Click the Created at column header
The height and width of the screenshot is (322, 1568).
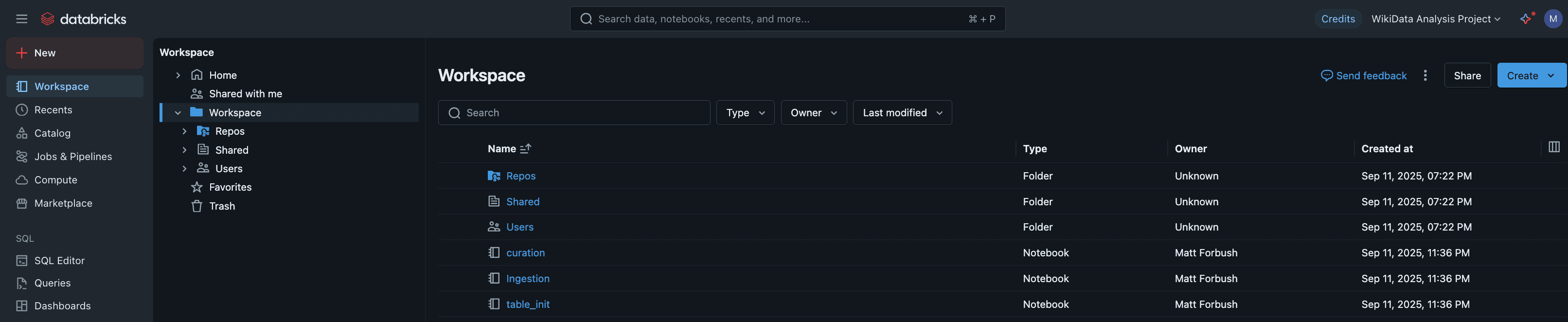[1387, 148]
